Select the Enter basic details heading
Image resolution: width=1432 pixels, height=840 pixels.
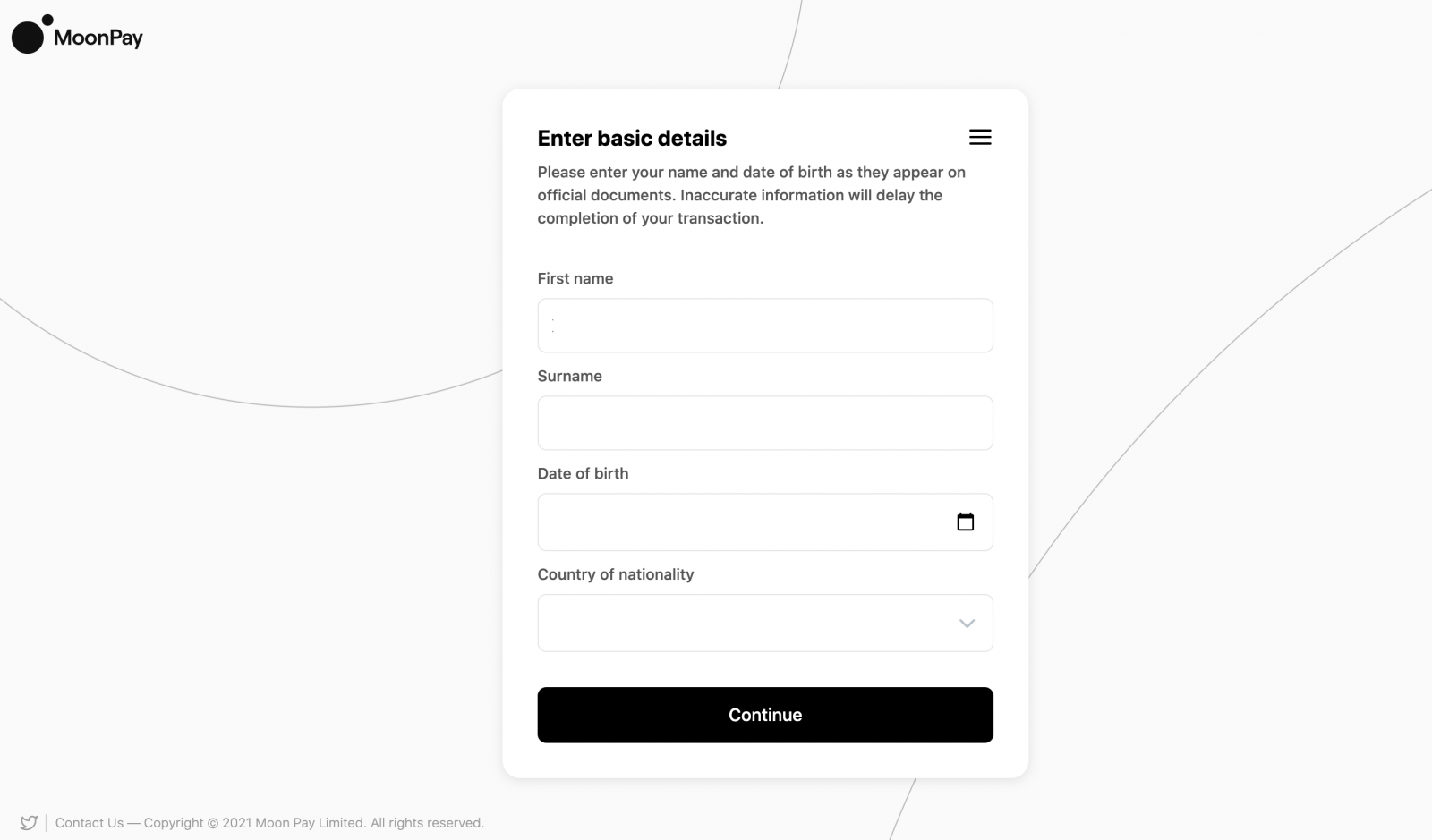[x=632, y=138]
